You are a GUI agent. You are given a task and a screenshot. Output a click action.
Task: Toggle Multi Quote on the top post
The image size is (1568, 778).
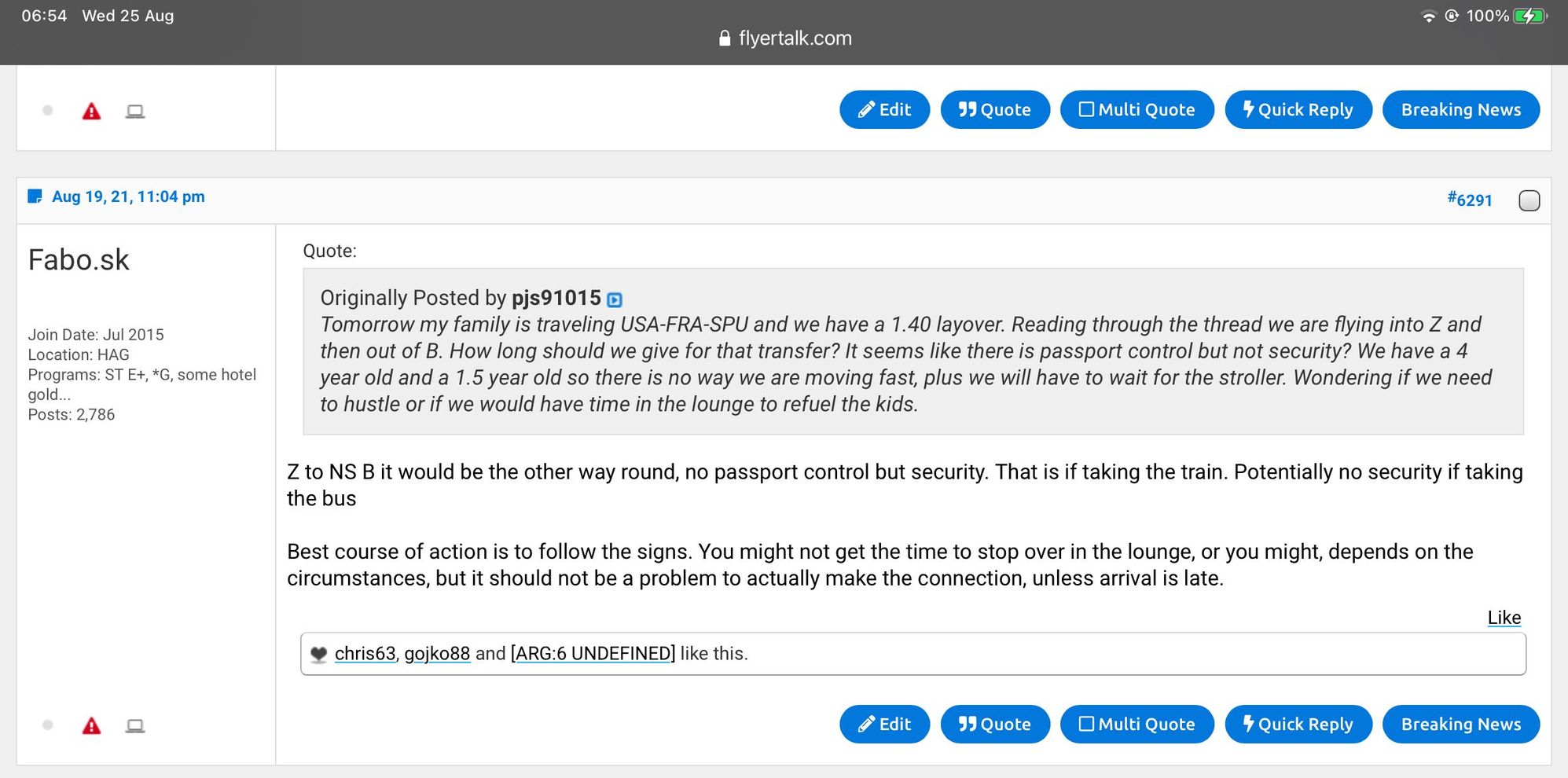coord(1137,109)
